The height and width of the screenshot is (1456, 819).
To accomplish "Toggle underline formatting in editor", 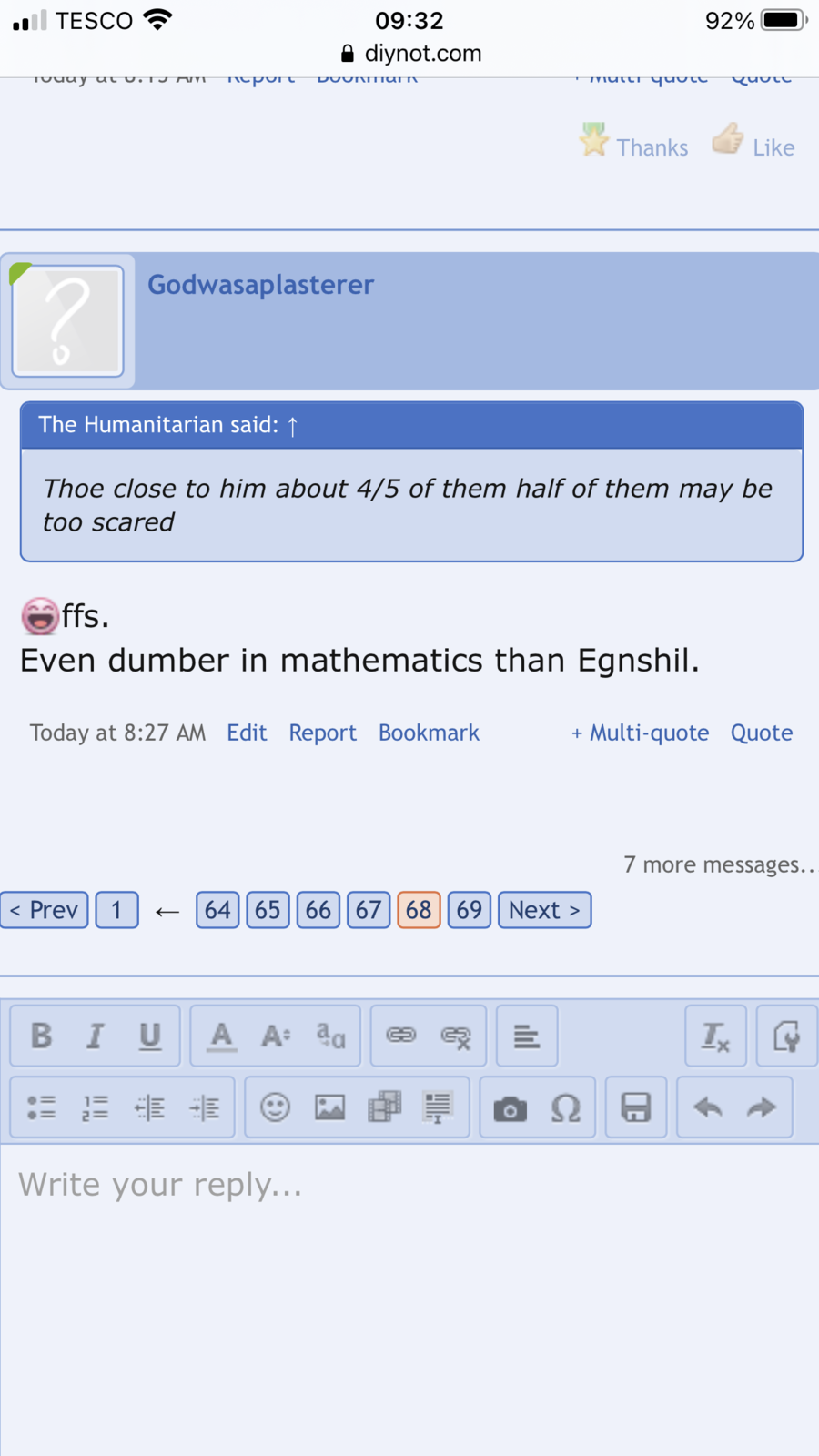I will [x=150, y=1036].
